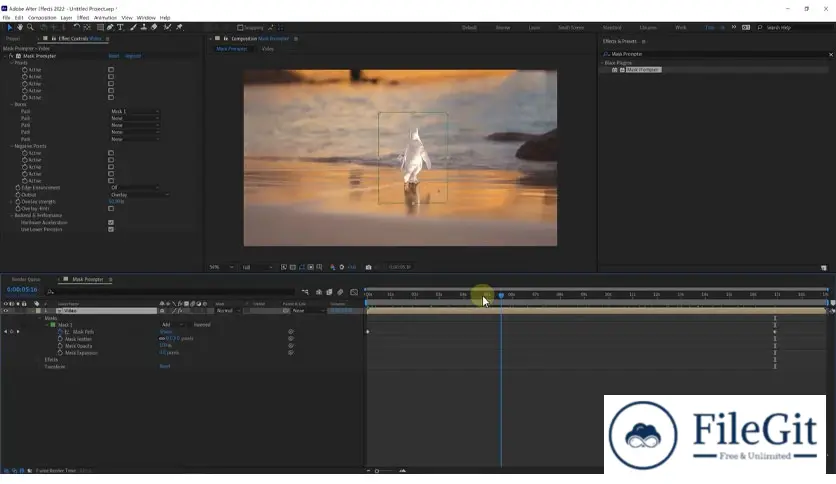Toggle the first Points Active checkbox
Image resolution: width=836 pixels, height=484 pixels.
pyautogui.click(x=111, y=69)
